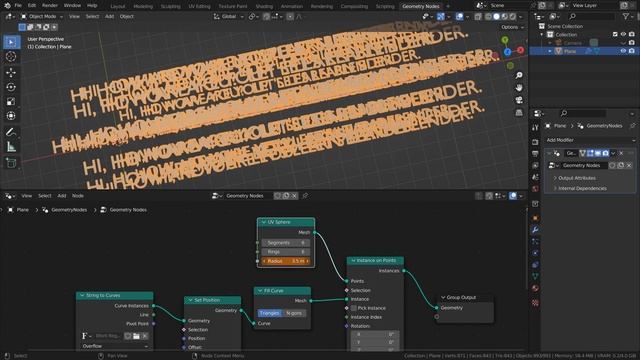Viewport: 640px width, 360px height.
Task: Adjust the Radius field on UV Sphere node
Action: click(x=285, y=261)
